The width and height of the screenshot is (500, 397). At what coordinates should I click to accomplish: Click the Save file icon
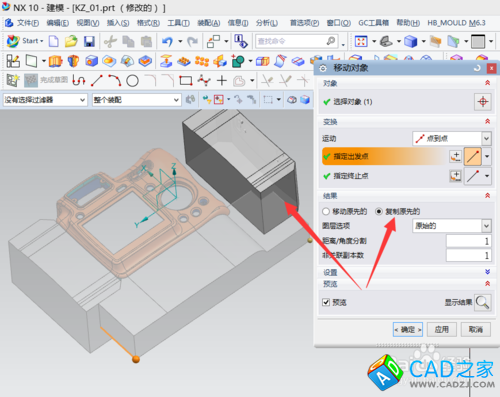point(89,41)
